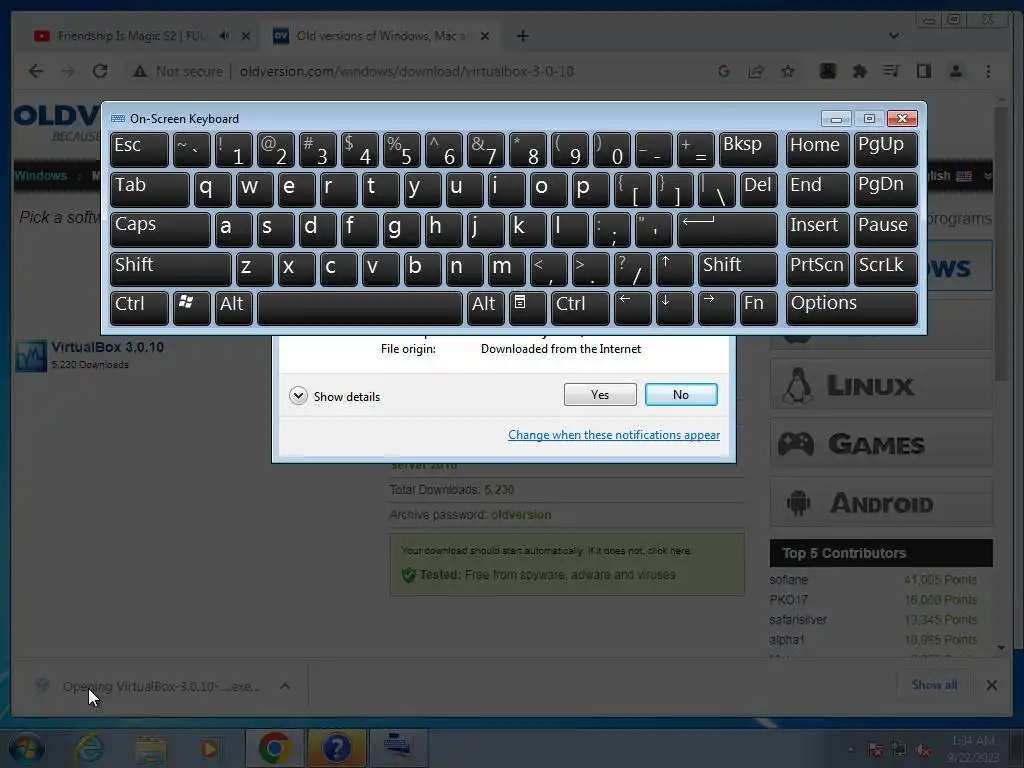The image size is (1024, 768).
Task: Click the right arrow key on the keyboard
Action: coord(716,308)
